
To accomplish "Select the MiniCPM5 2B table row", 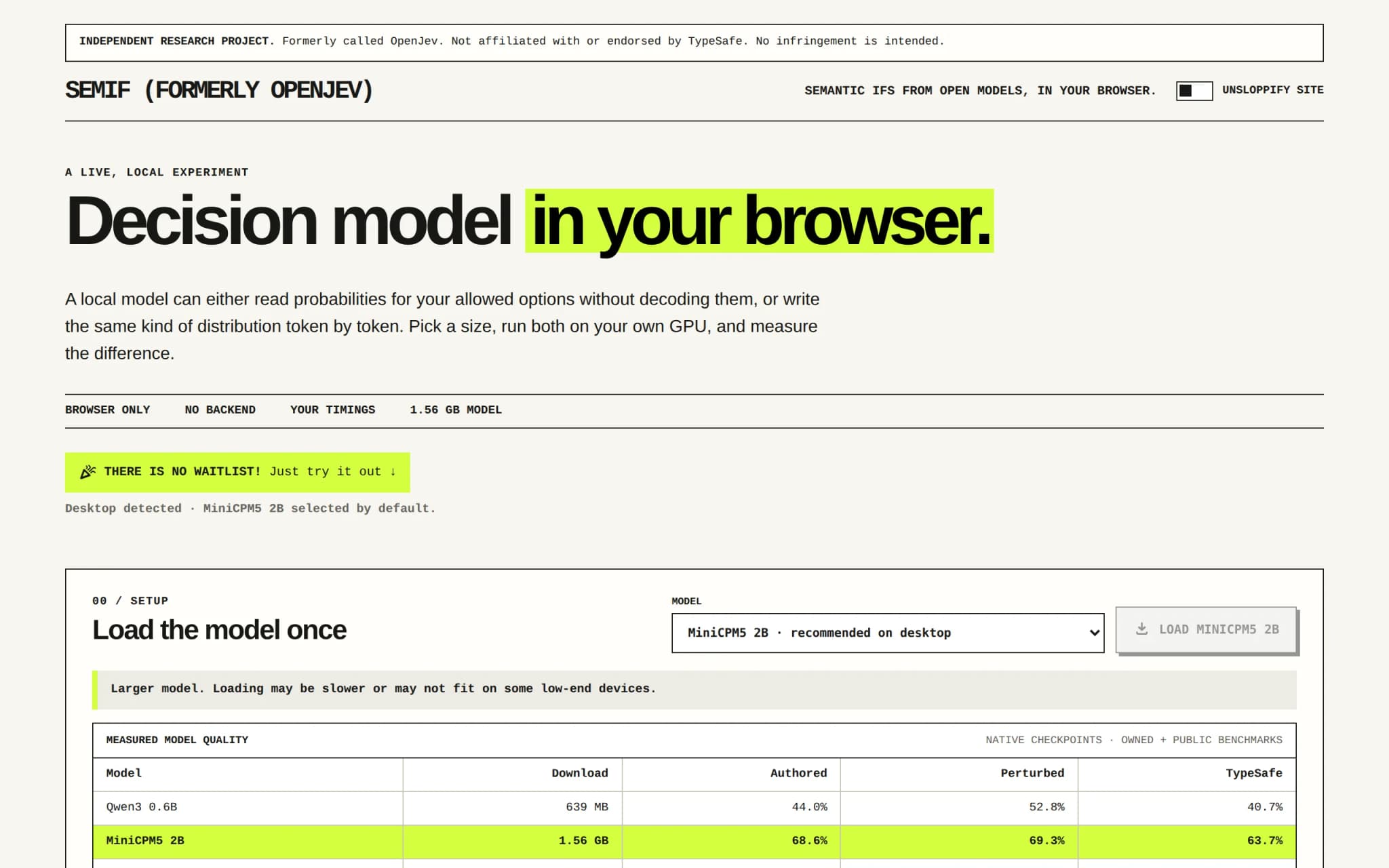I will pos(694,841).
